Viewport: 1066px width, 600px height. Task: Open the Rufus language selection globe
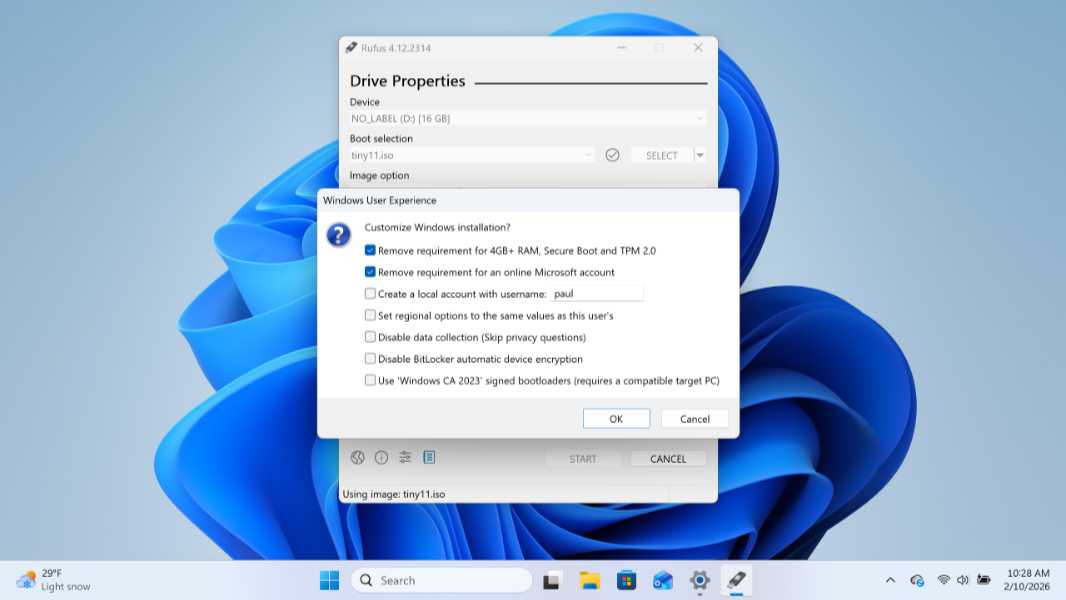(x=358, y=457)
